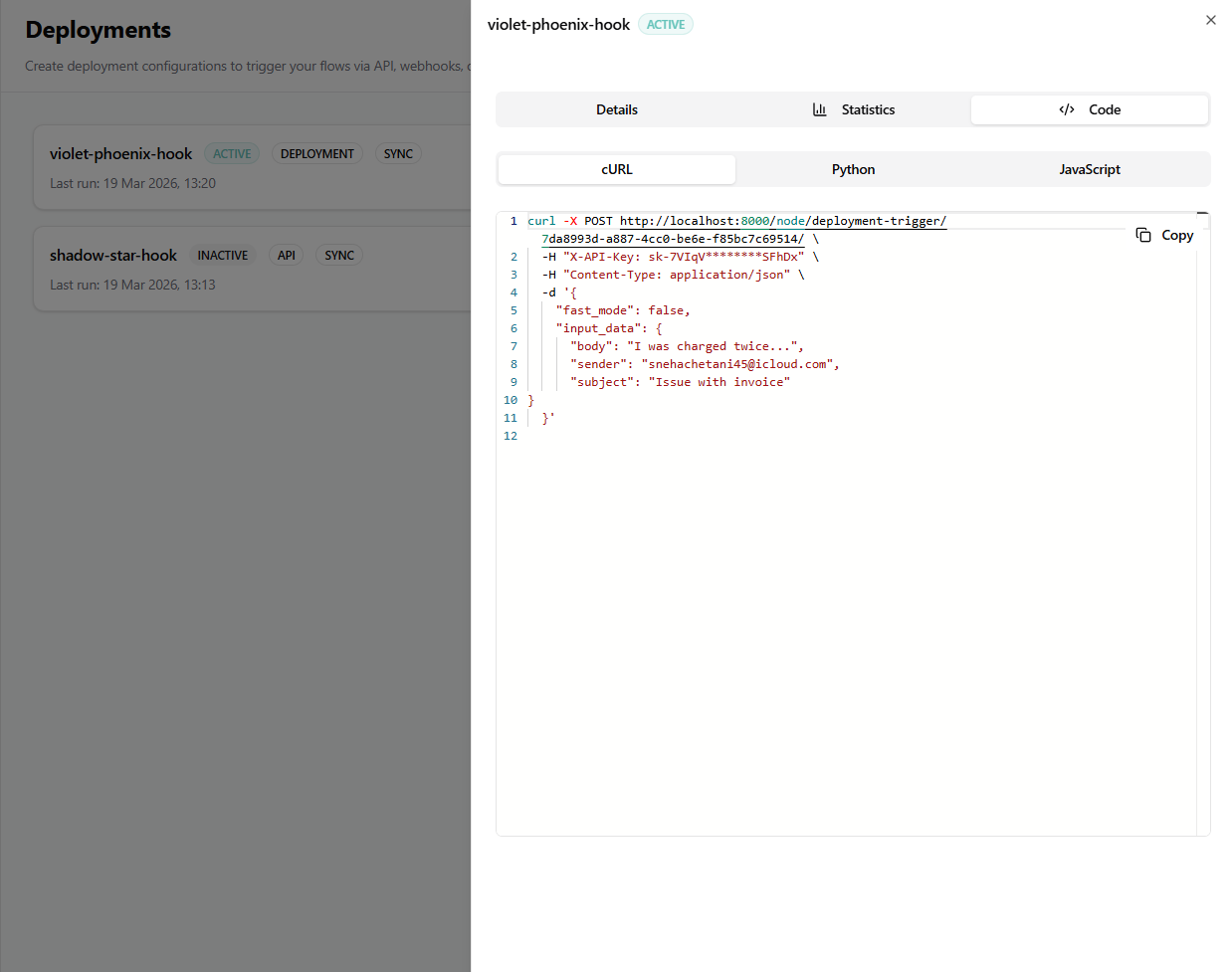
Task: Toggle the ACTIVE status pill in the panel header
Action: 665,24
